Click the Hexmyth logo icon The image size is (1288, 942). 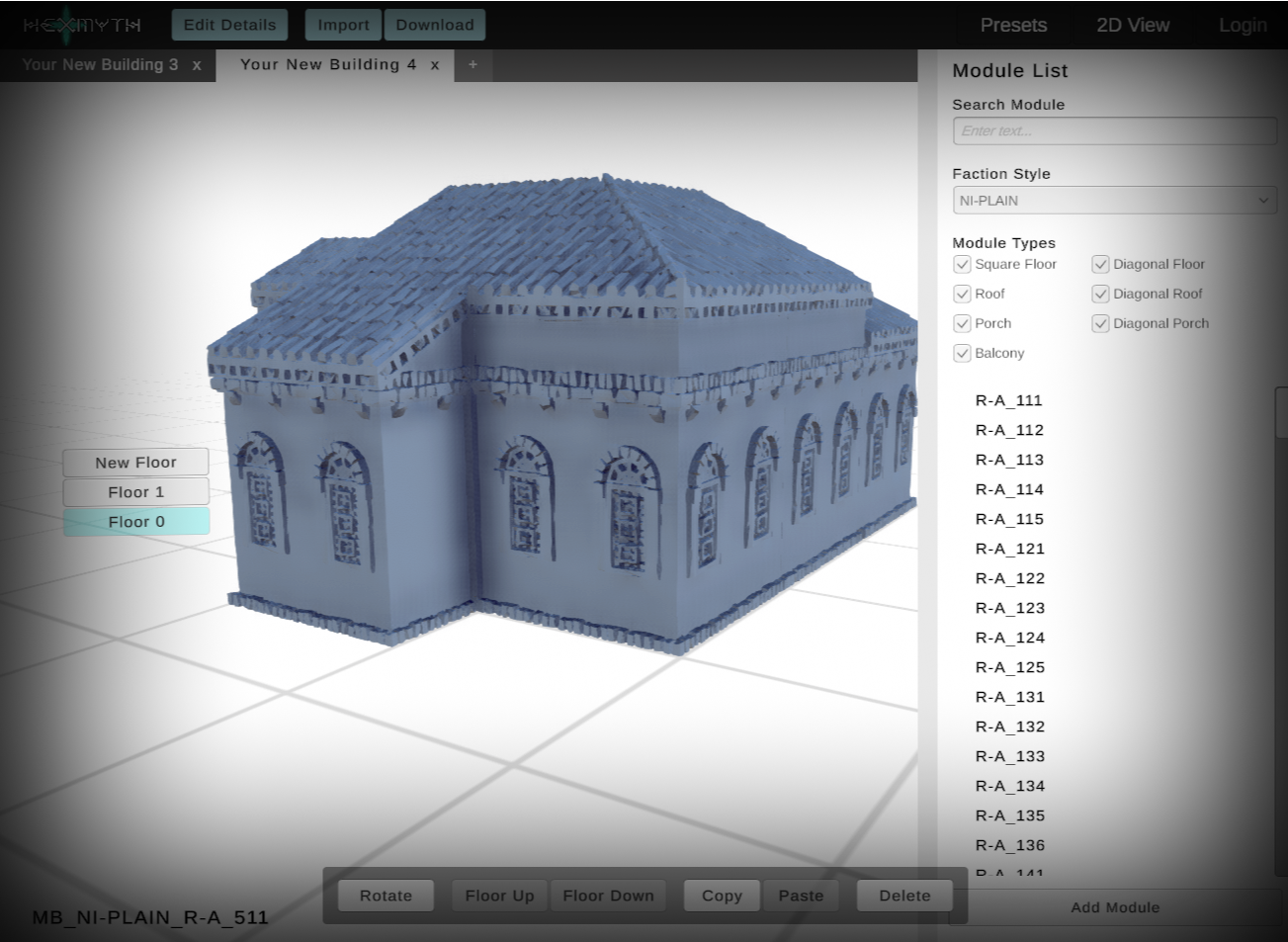(x=65, y=24)
